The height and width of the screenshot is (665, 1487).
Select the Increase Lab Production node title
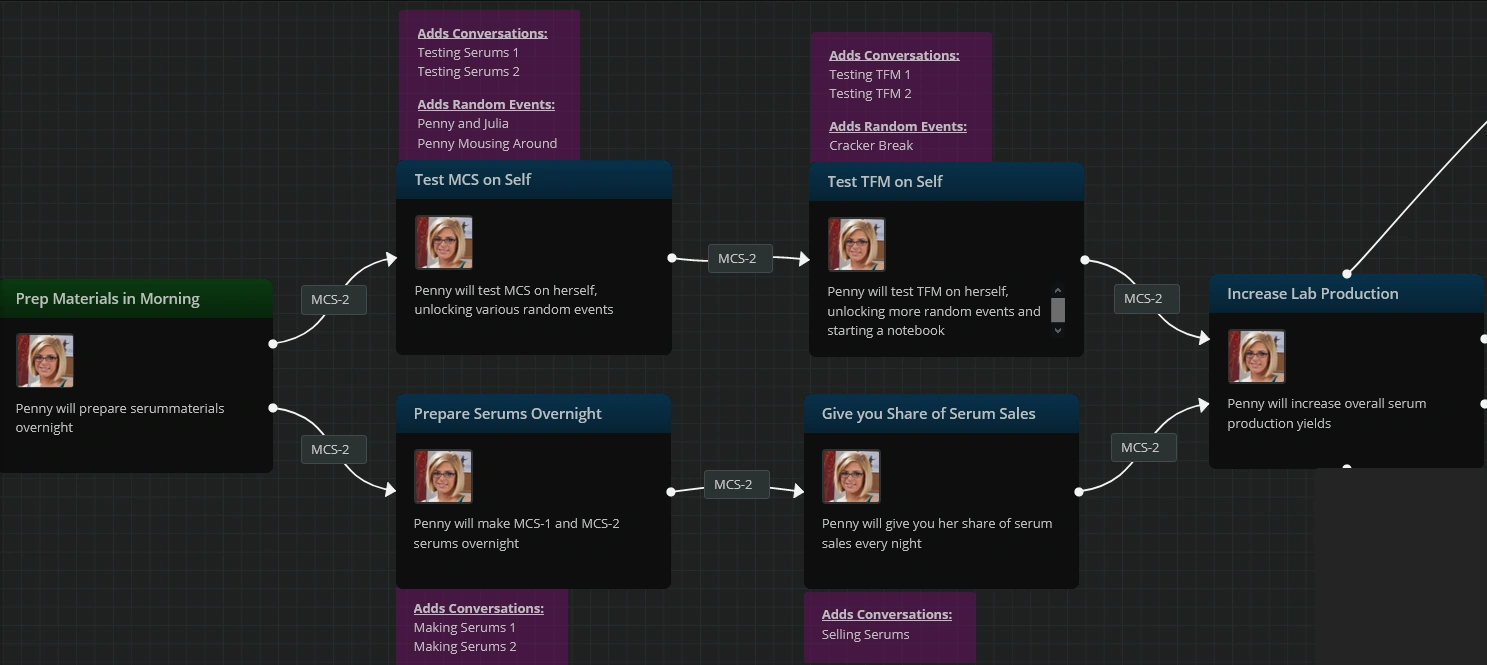[x=1312, y=294]
